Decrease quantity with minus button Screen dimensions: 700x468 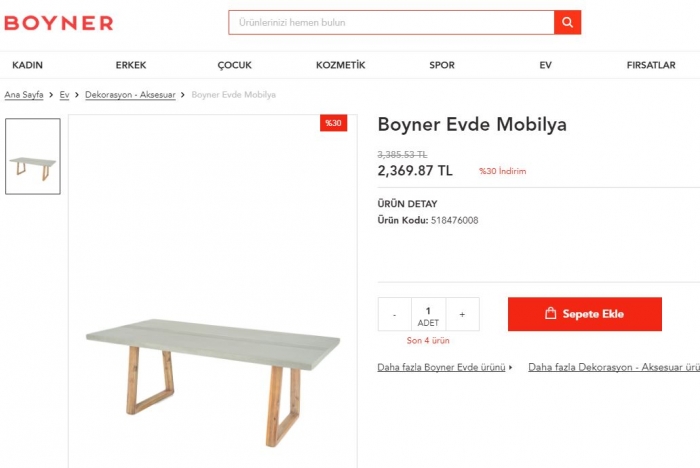coord(395,314)
